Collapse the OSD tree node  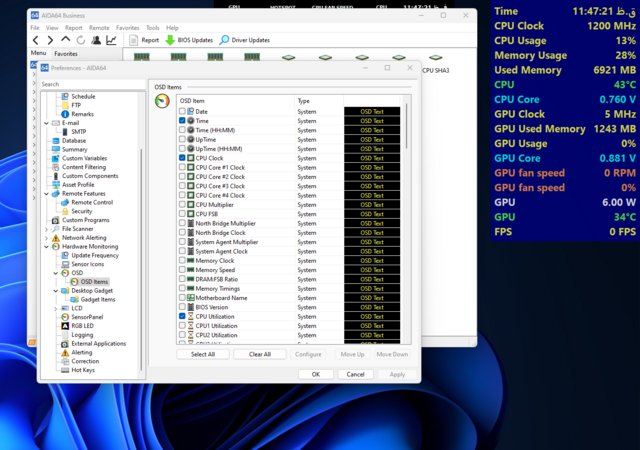click(56, 273)
